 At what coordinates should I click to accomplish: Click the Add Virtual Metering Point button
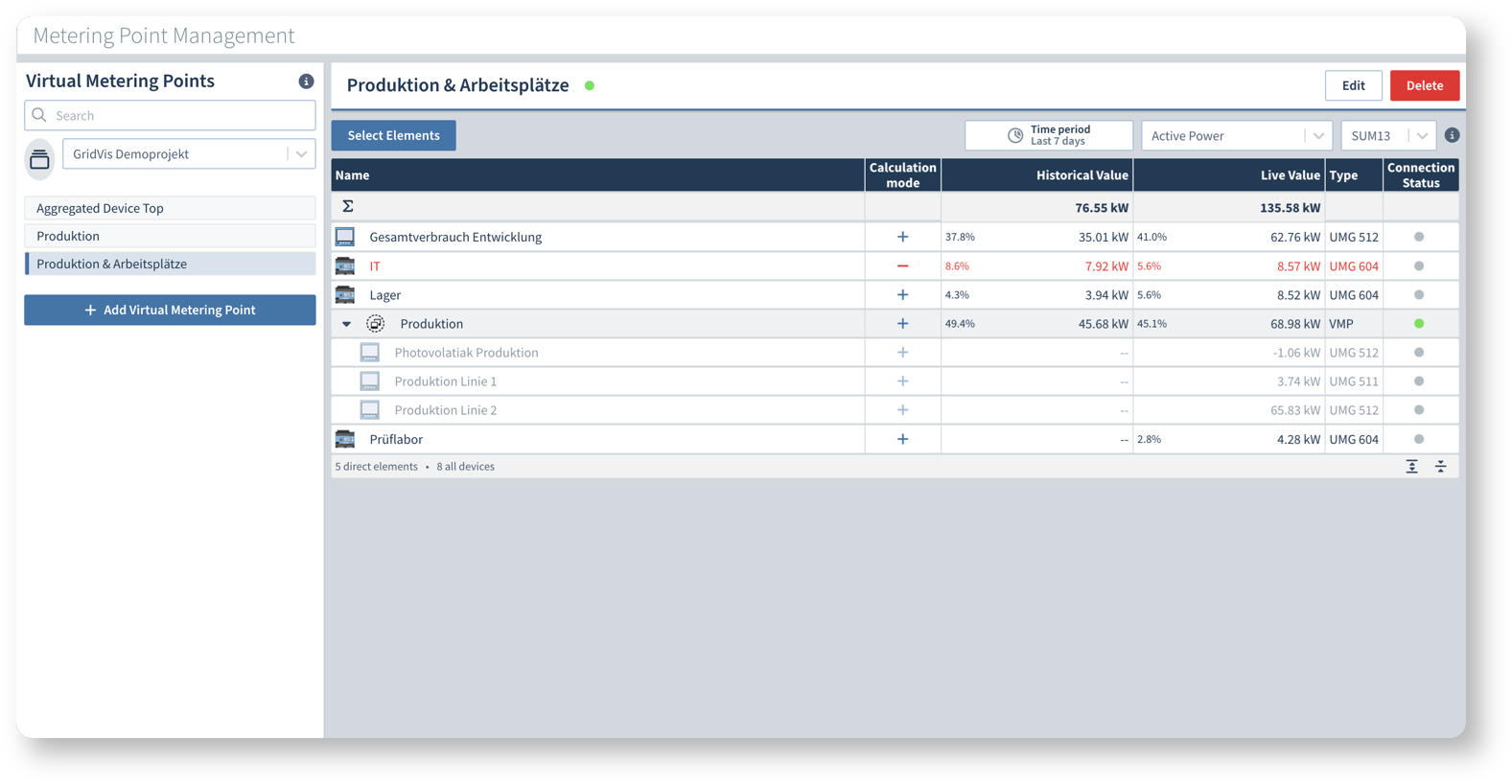(170, 310)
